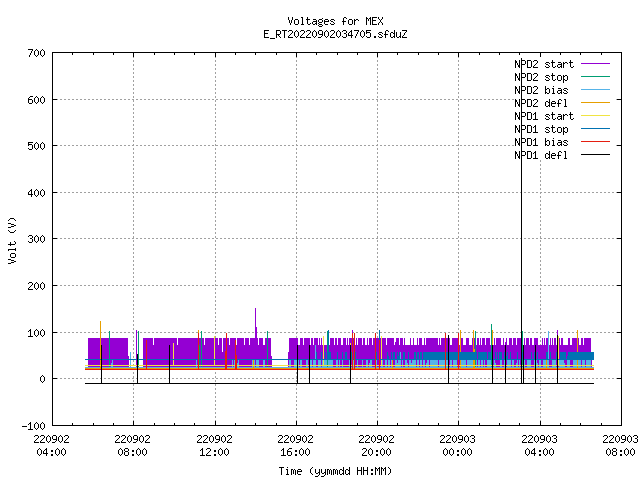The height and width of the screenshot is (480, 640).
Task: Click the 'NPD2 bias' legend label
Action: tap(541, 90)
